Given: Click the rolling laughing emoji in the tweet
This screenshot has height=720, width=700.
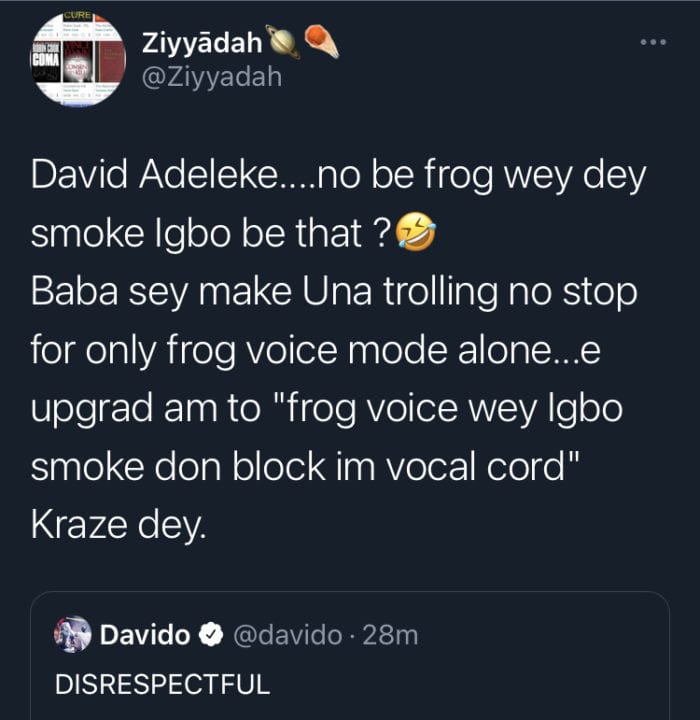Looking at the screenshot, I should (415, 232).
